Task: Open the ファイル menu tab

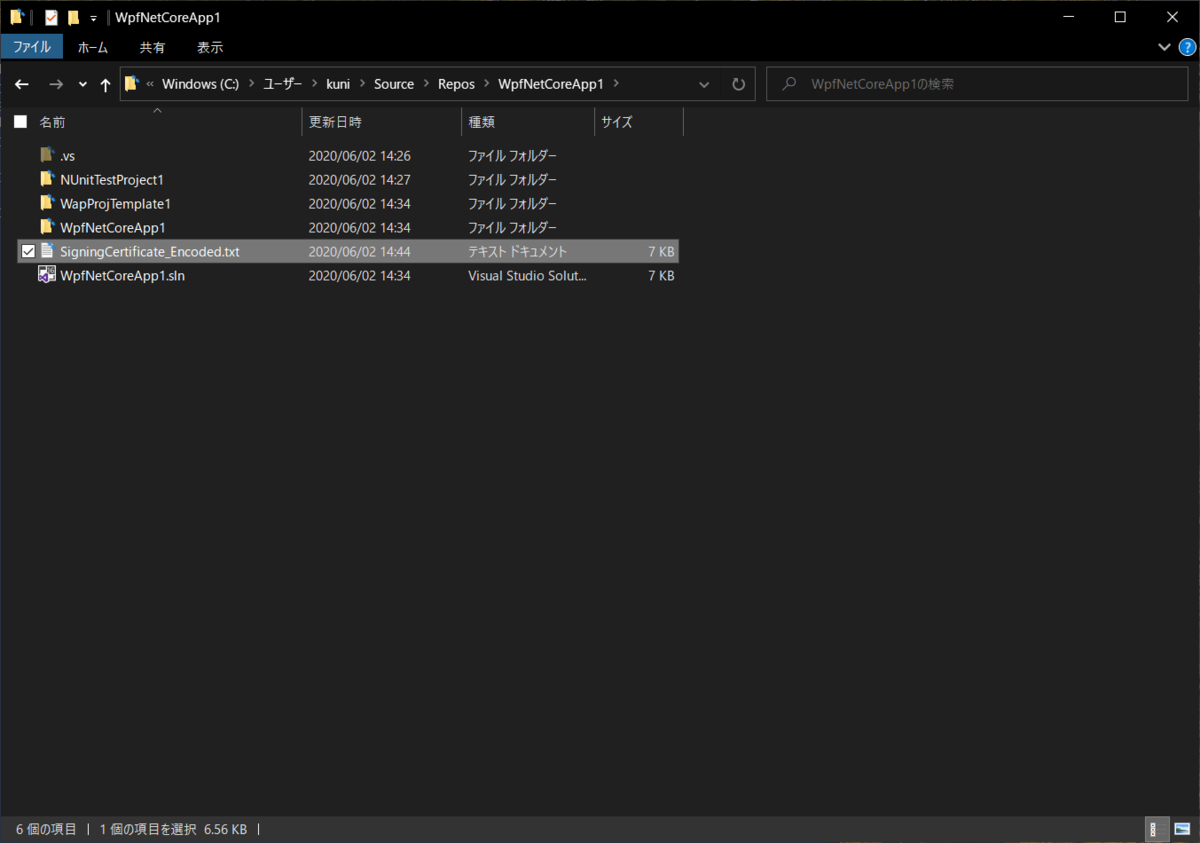Action: (x=32, y=47)
